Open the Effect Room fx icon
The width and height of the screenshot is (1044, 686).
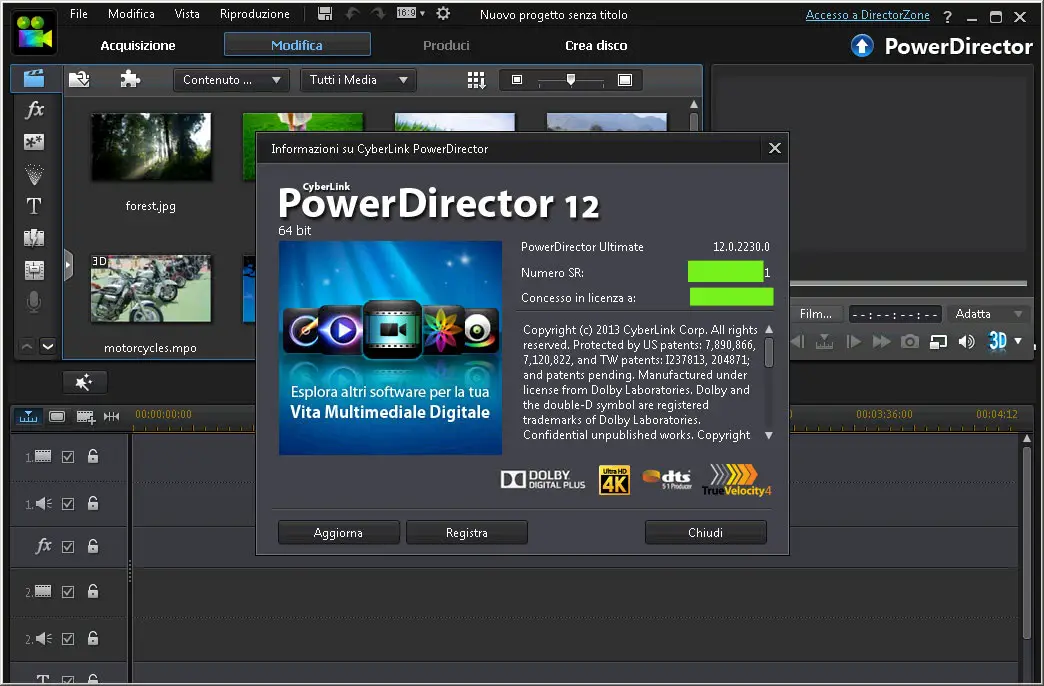[34, 110]
